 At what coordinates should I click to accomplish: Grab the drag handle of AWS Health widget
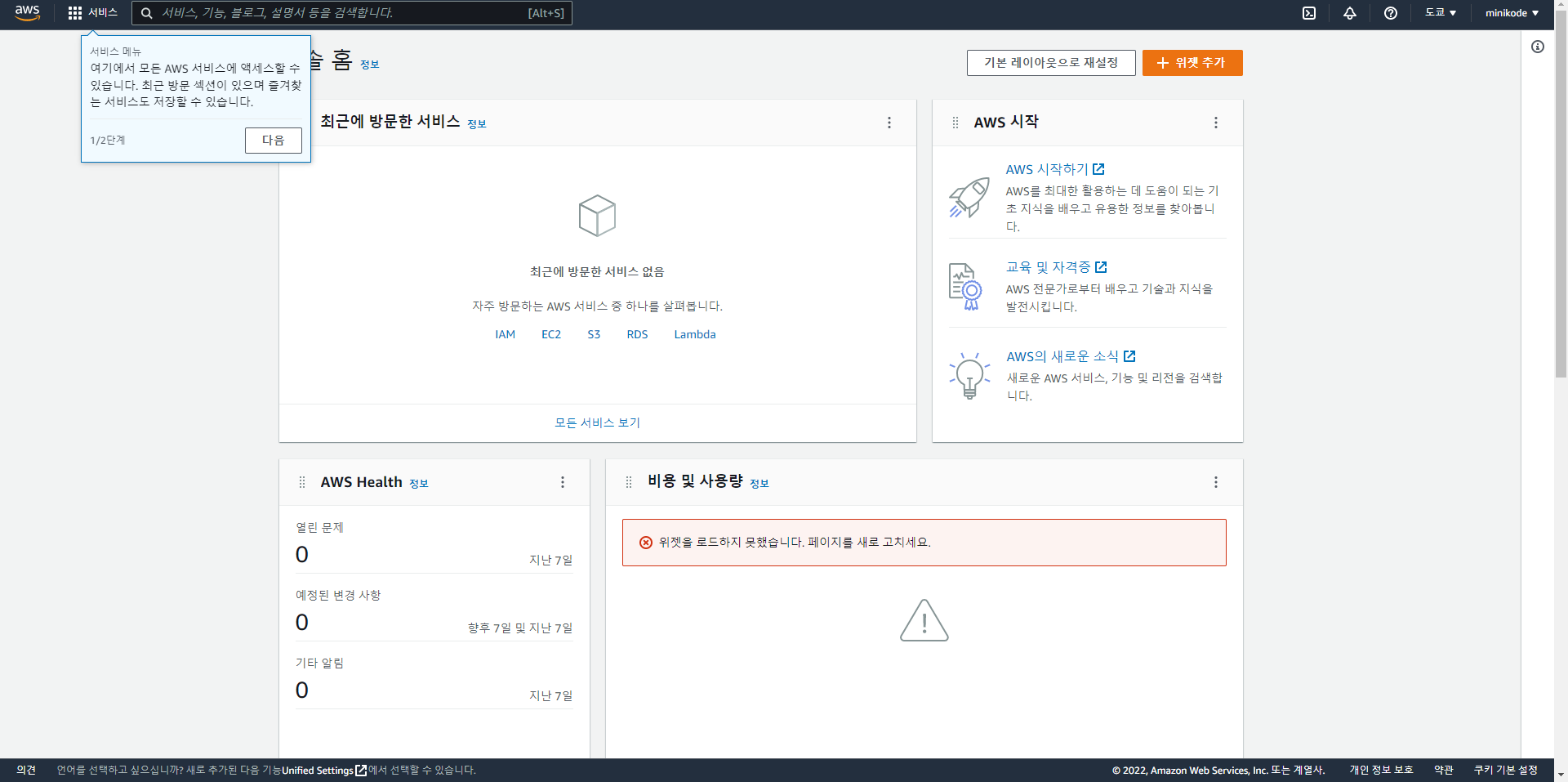tap(302, 482)
